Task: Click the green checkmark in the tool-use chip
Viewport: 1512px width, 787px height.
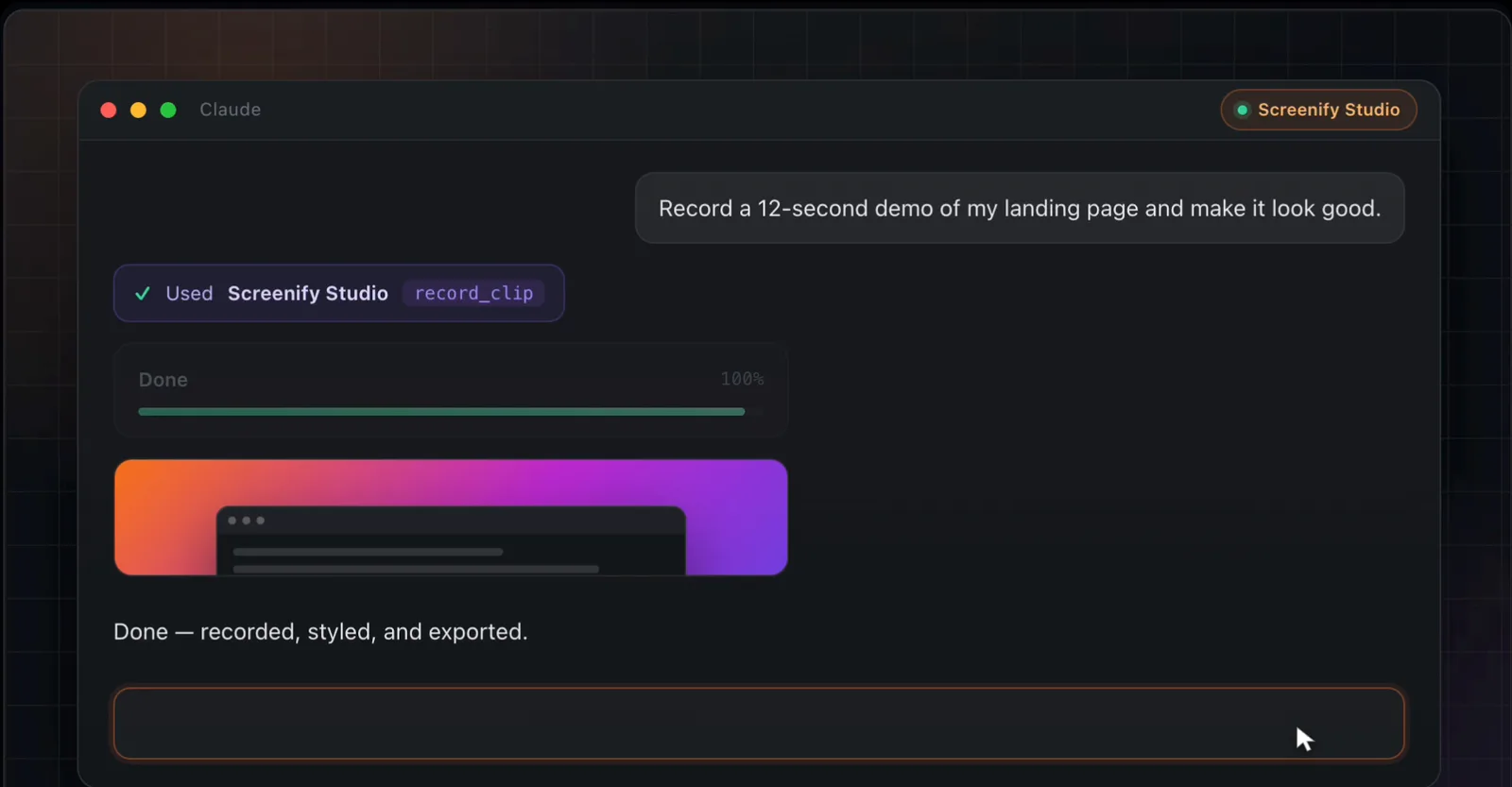Action: pyautogui.click(x=143, y=294)
